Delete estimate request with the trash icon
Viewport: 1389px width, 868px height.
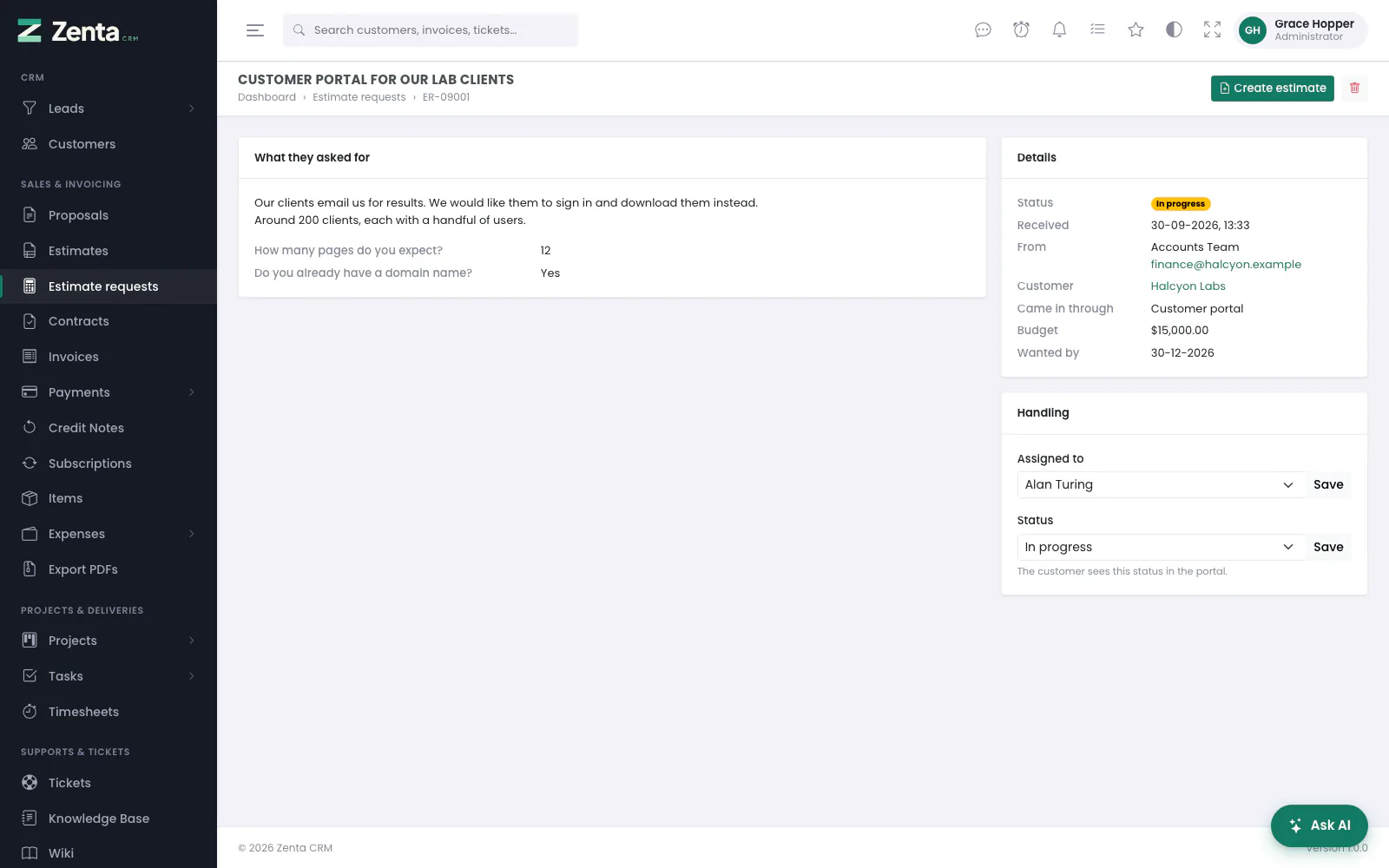click(1354, 88)
